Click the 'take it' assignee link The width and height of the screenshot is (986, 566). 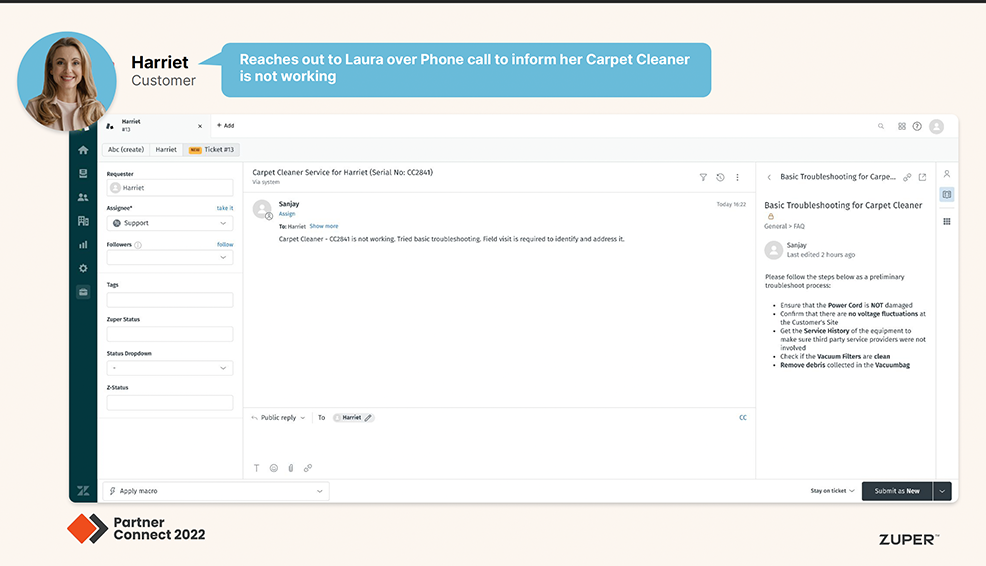click(225, 208)
